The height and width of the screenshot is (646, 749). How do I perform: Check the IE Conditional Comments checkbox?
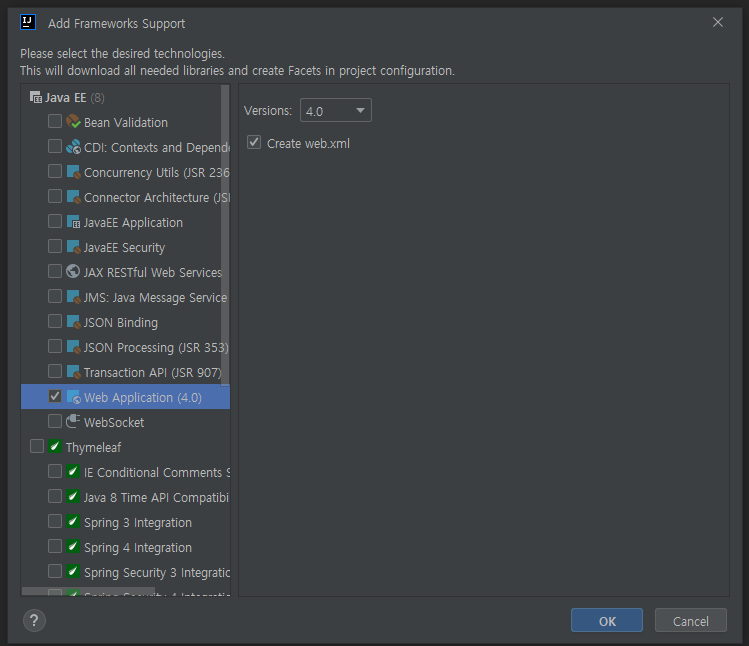(x=55, y=471)
